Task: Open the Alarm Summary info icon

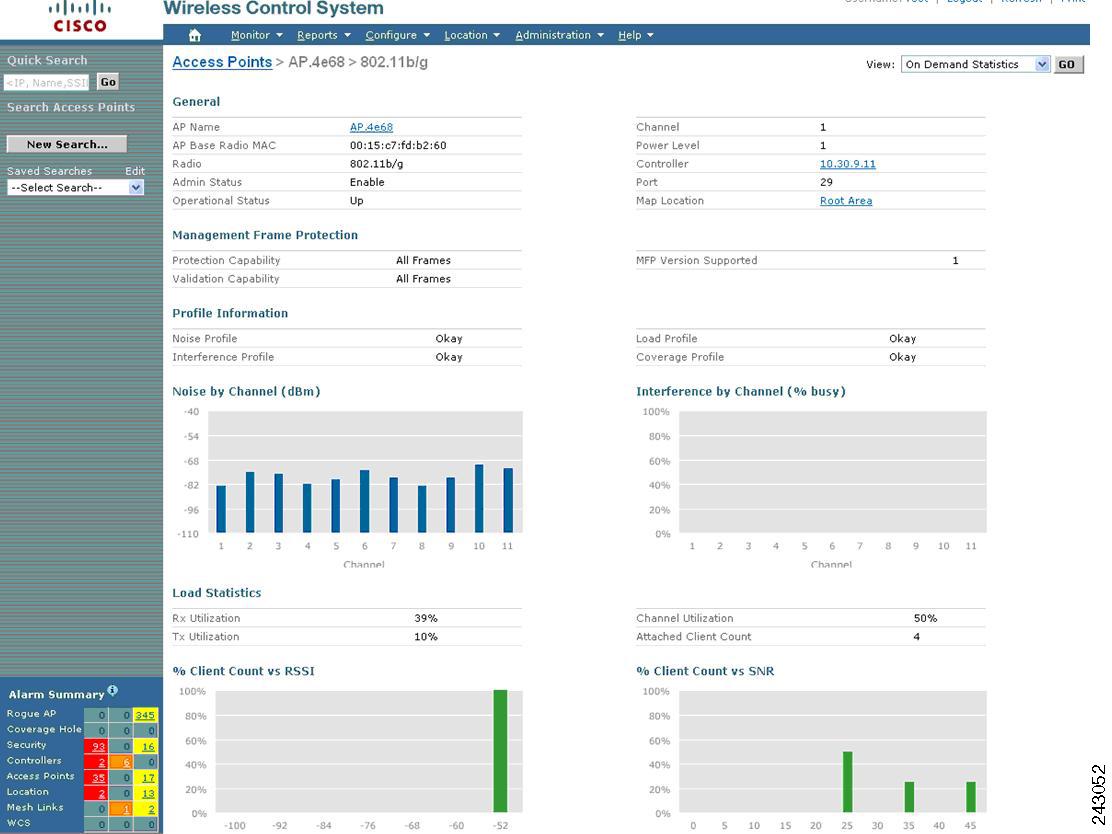Action: 113,690
